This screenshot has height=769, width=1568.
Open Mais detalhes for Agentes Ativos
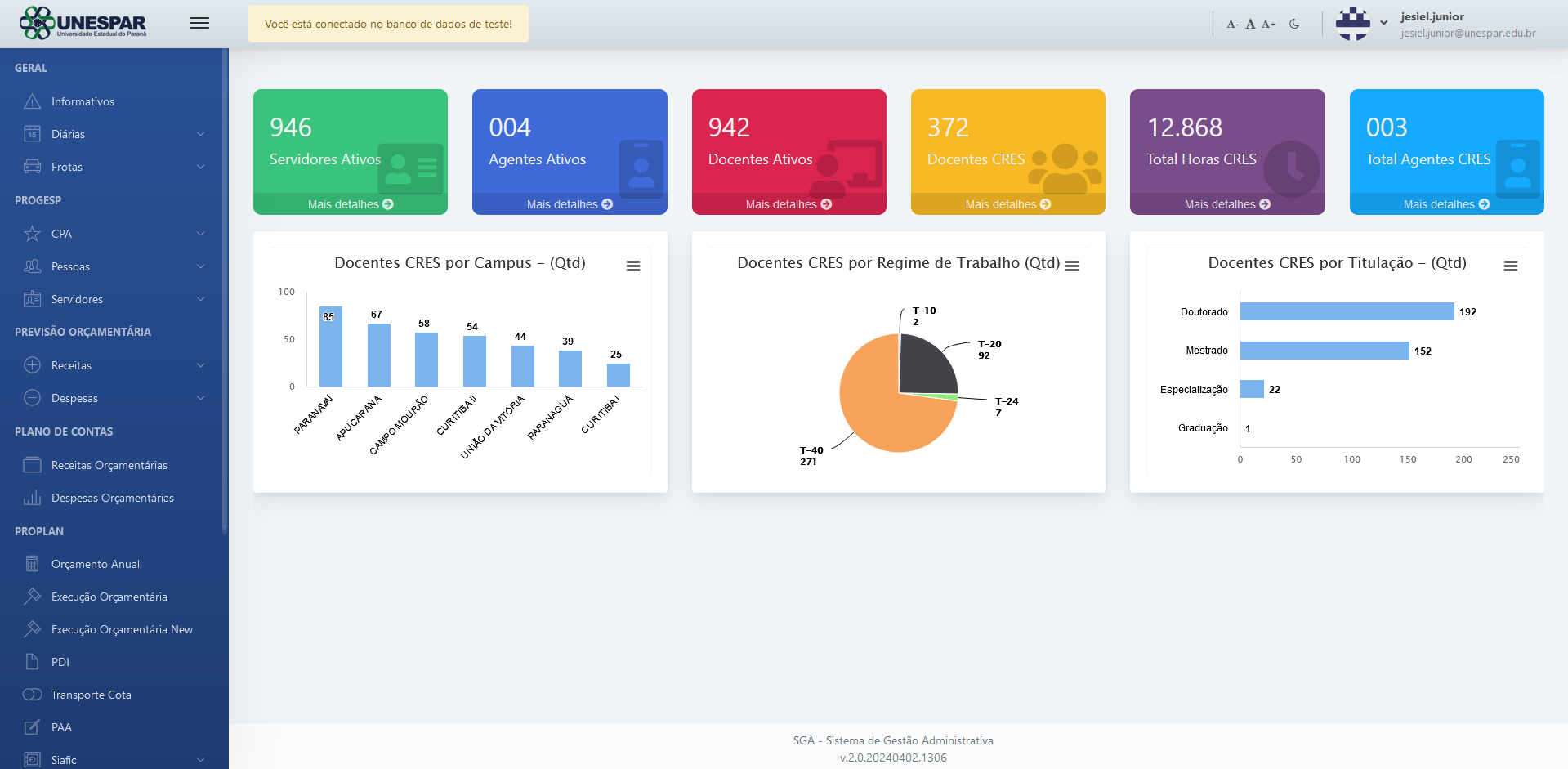(x=570, y=204)
